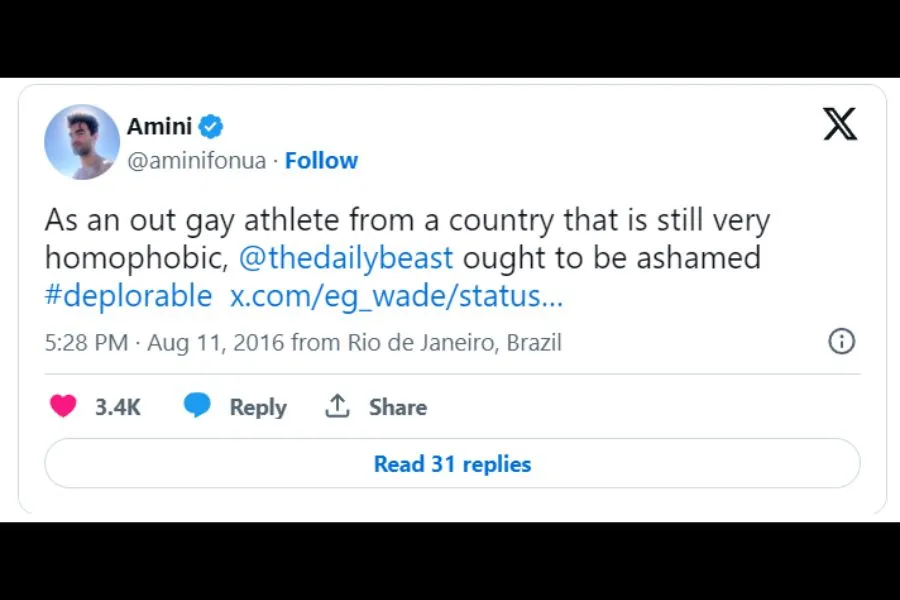The image size is (900, 600).
Task: Click the #deplorable hashtag
Action: [128, 296]
